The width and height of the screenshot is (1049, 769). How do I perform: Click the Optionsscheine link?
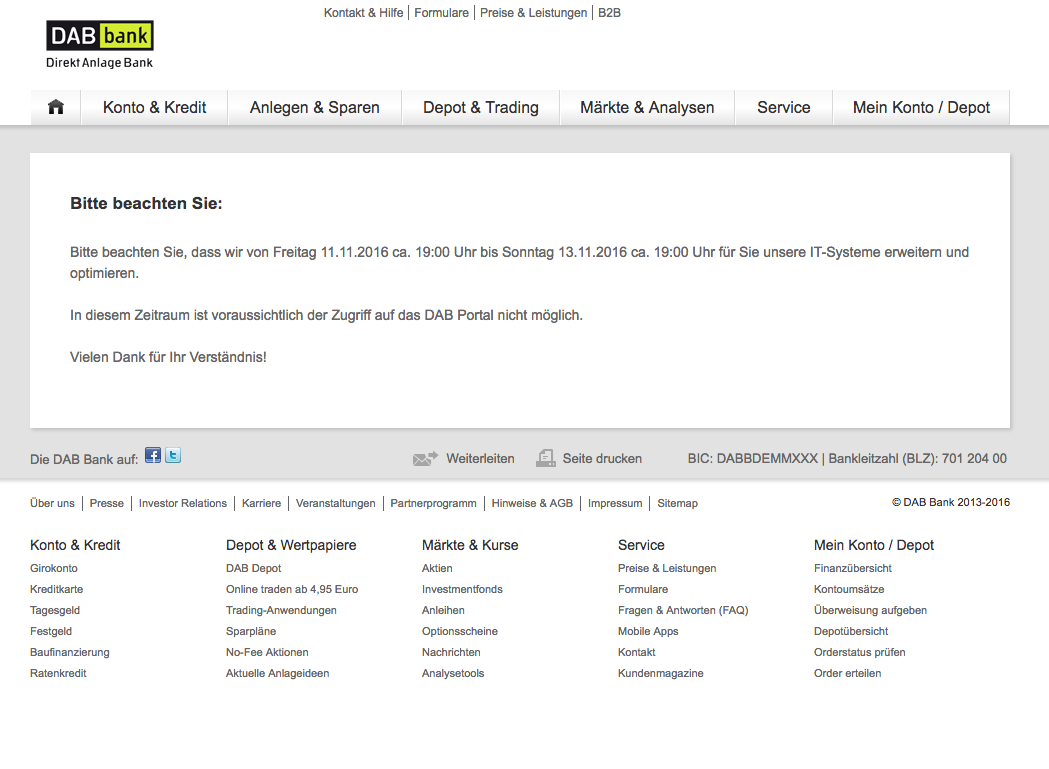pos(460,631)
